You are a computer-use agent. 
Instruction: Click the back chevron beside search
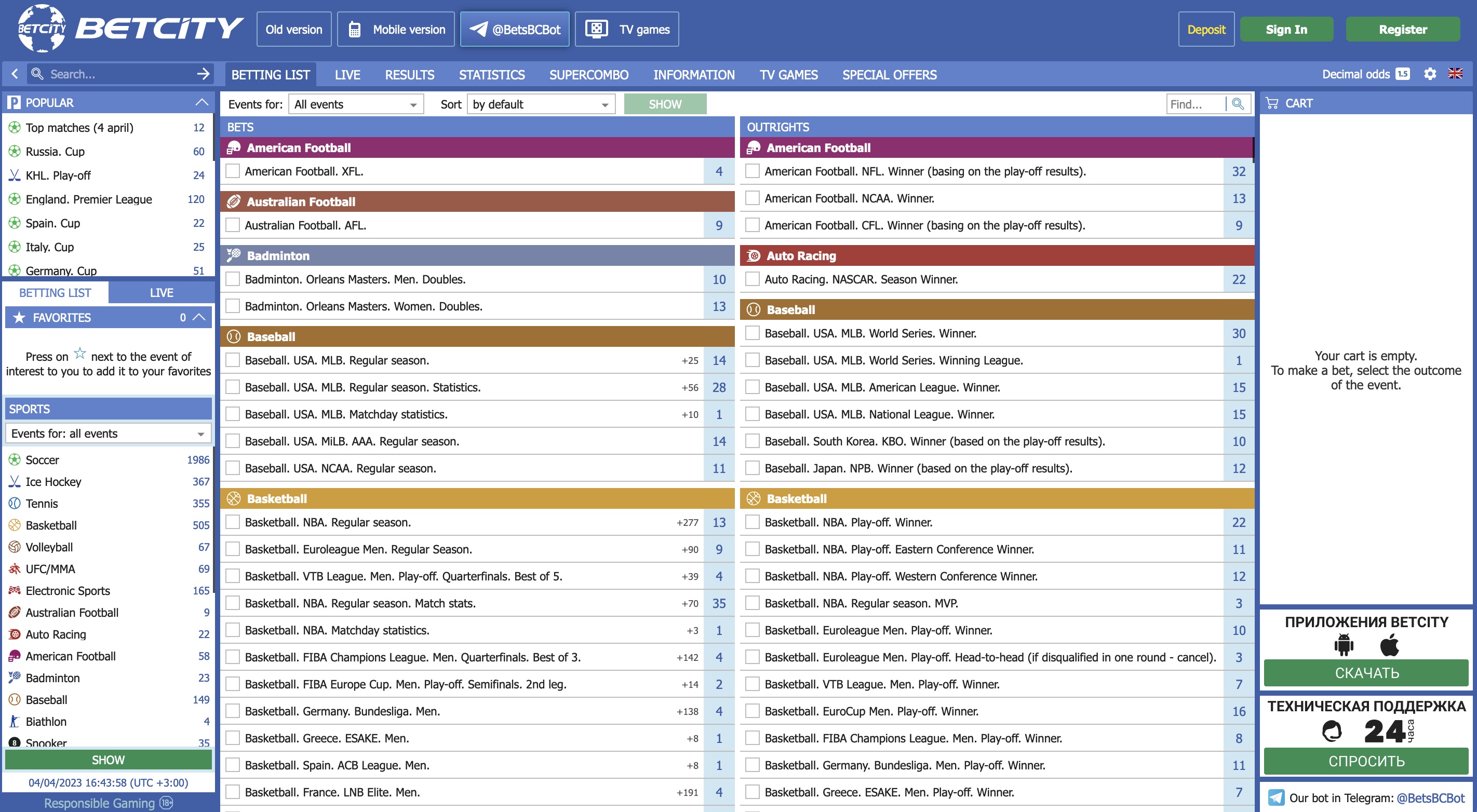[x=15, y=74]
